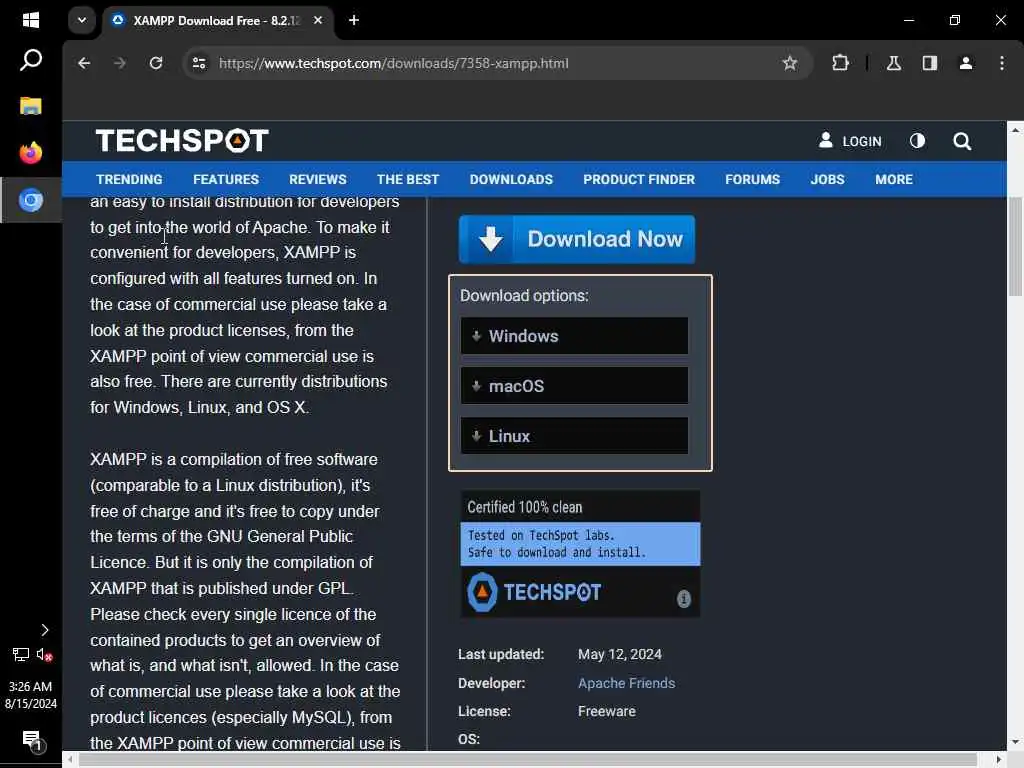Open the PRODUCT FINDER menu item
Image resolution: width=1024 pixels, height=768 pixels.
coord(639,180)
